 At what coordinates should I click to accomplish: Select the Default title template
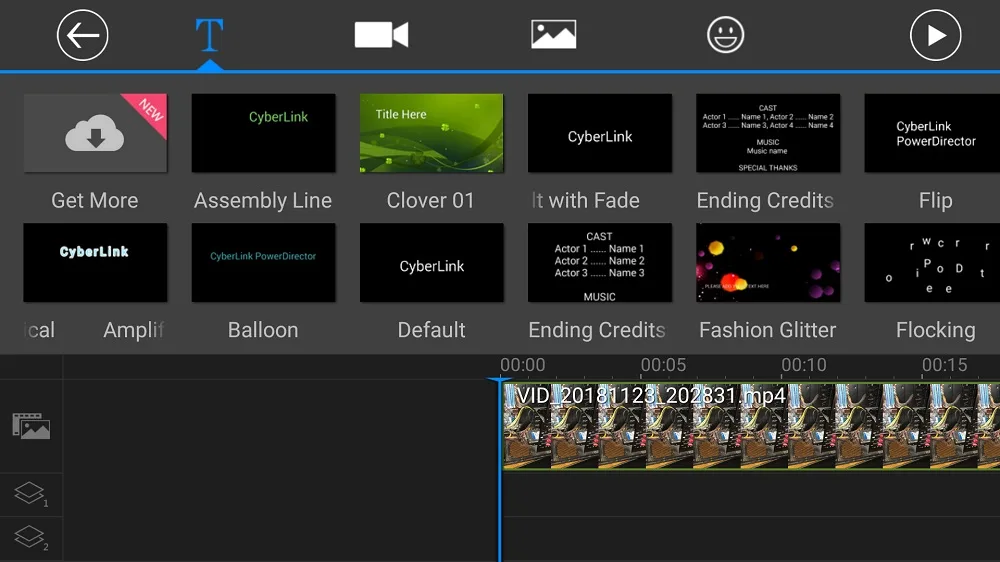[x=432, y=262]
